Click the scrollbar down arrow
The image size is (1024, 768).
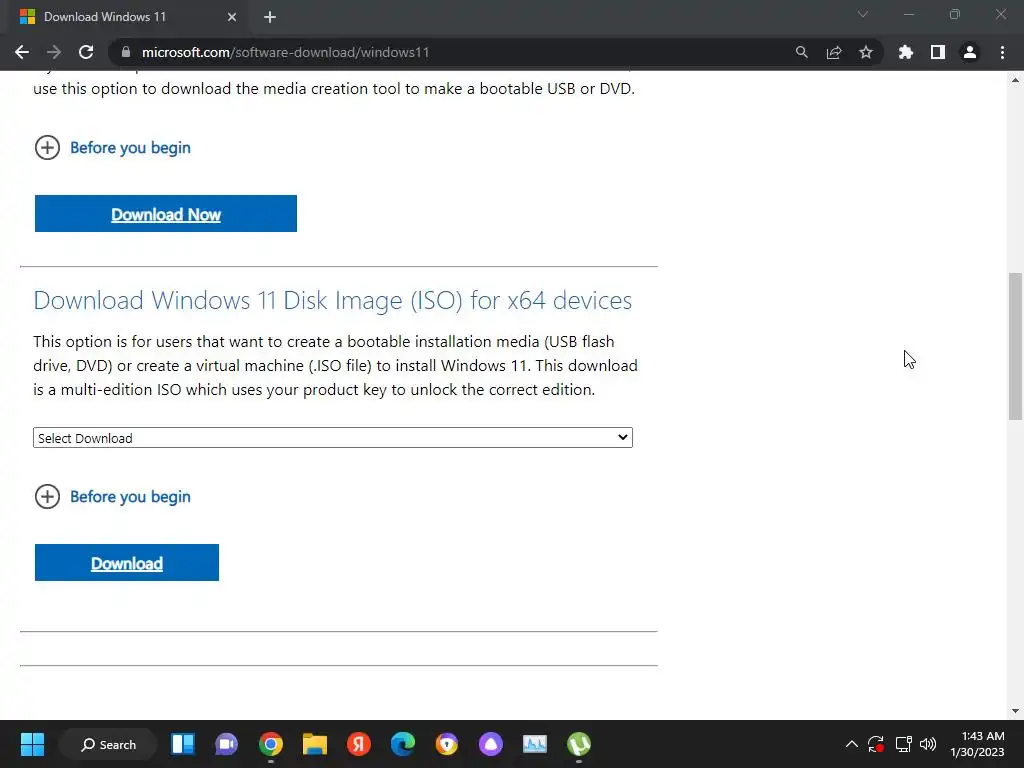(x=1015, y=711)
